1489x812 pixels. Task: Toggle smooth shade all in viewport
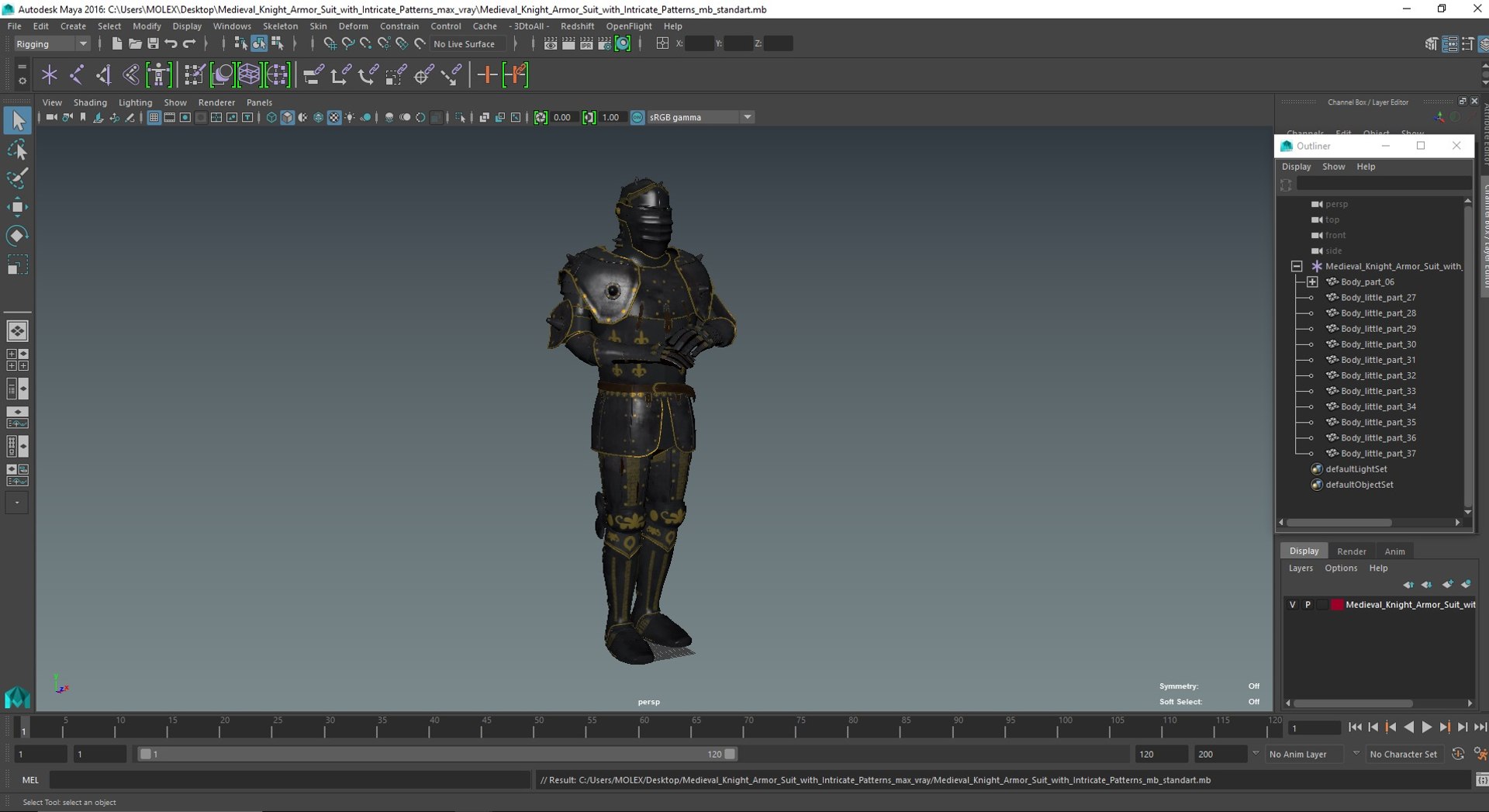287,117
